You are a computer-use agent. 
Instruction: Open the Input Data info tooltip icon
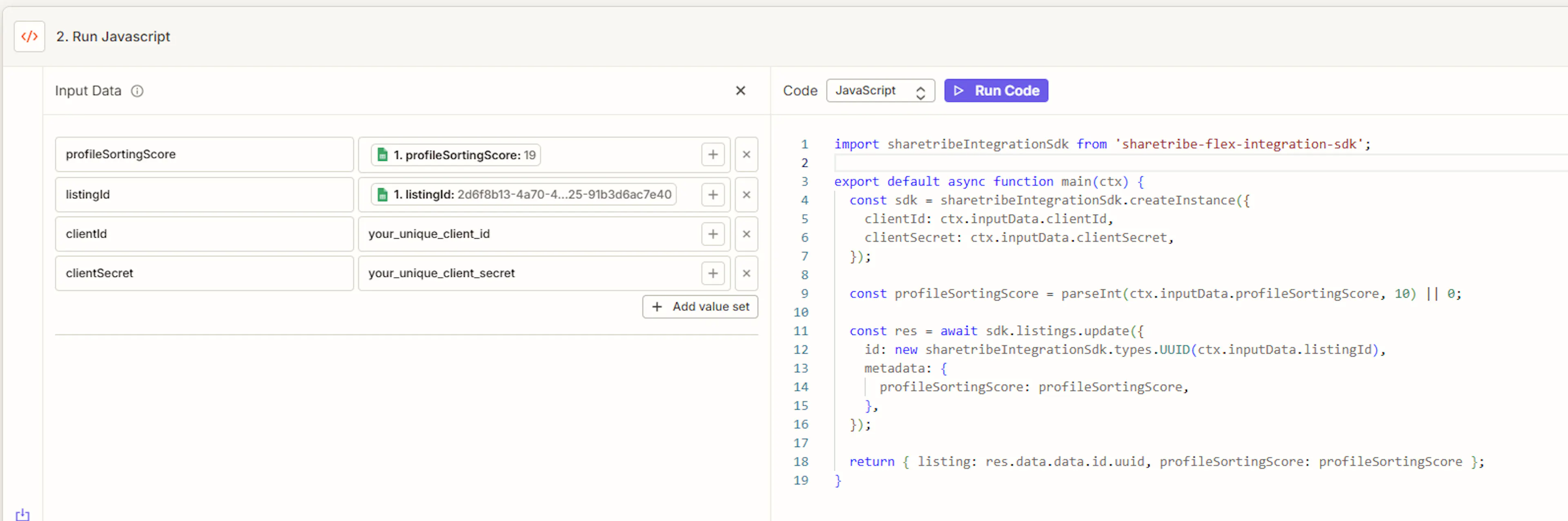tap(138, 91)
